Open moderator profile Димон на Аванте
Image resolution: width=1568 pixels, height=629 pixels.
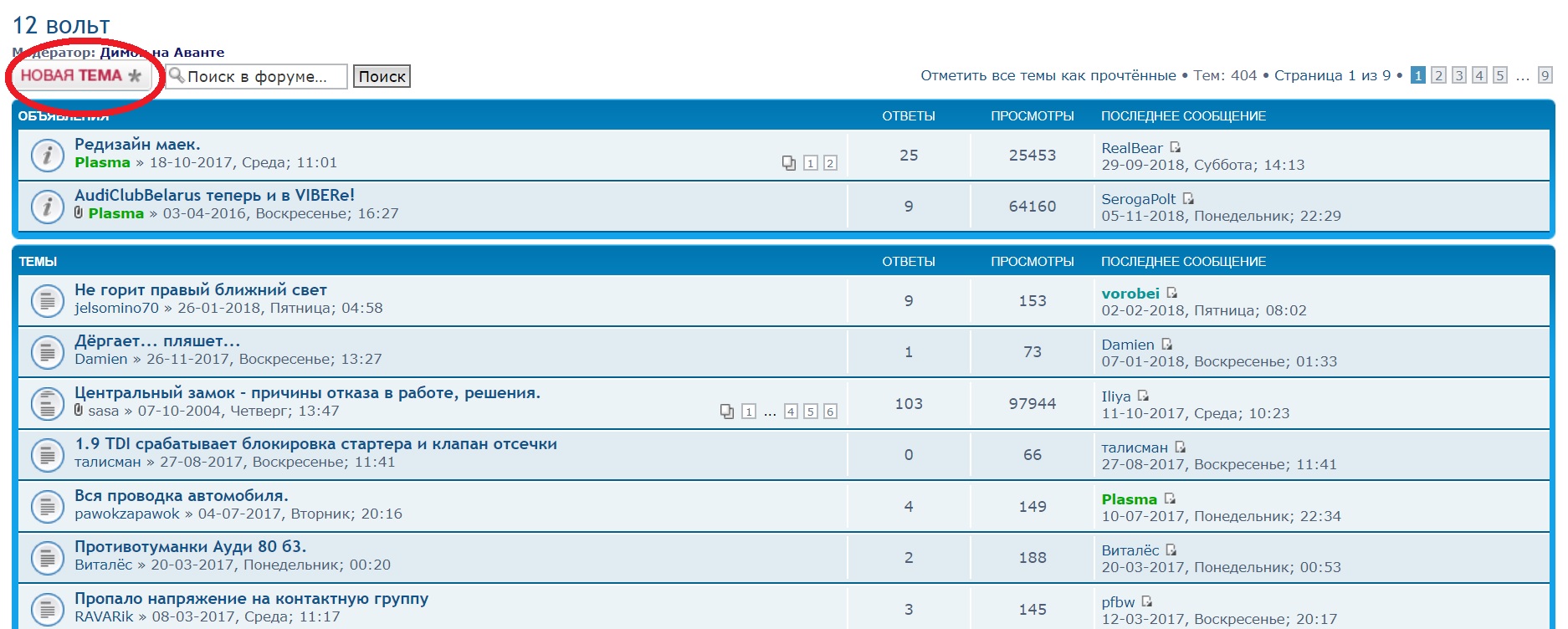point(162,52)
